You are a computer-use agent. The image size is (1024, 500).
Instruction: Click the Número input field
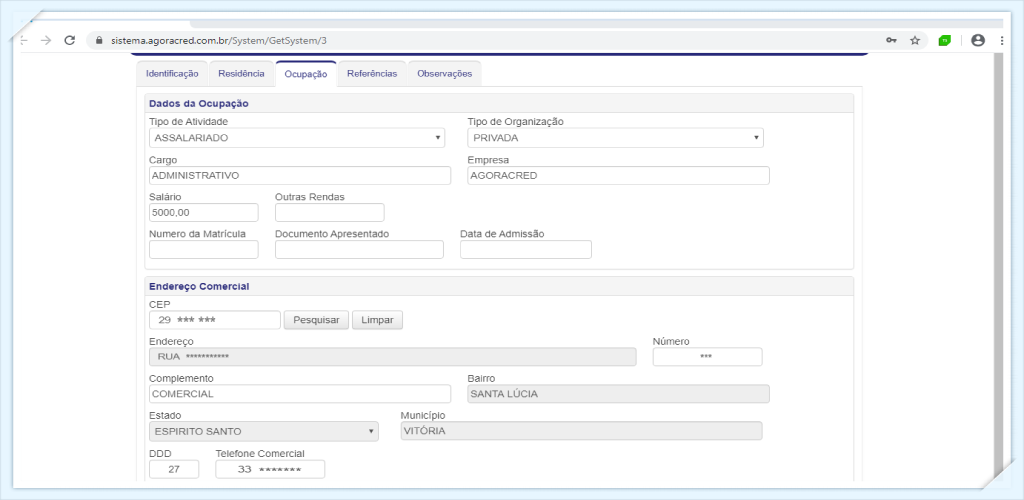click(x=707, y=357)
